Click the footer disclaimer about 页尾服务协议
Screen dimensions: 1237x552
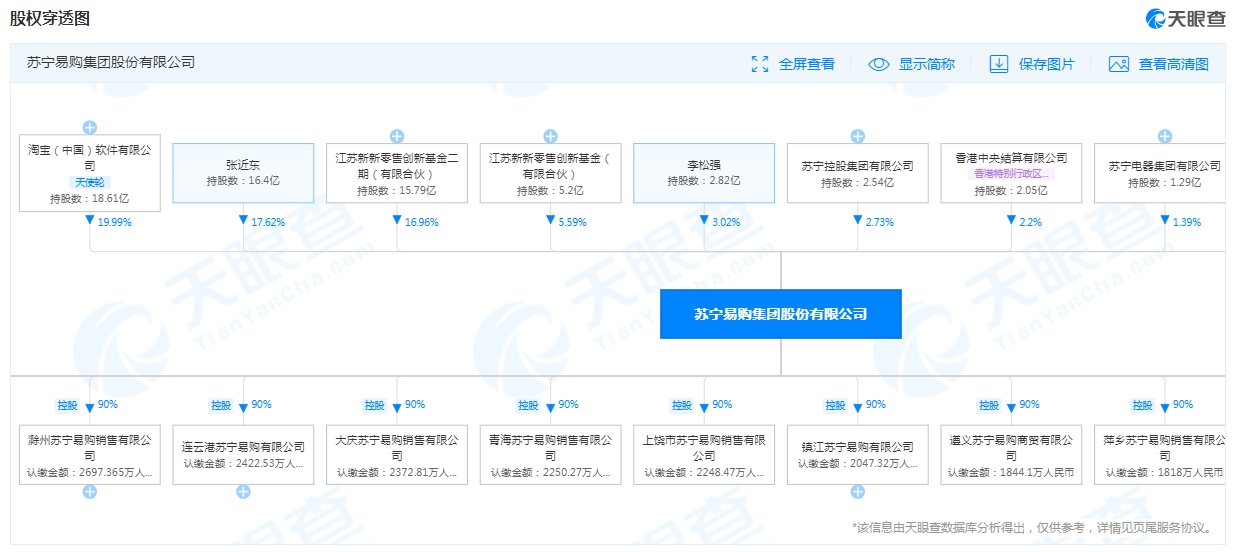point(1033,527)
